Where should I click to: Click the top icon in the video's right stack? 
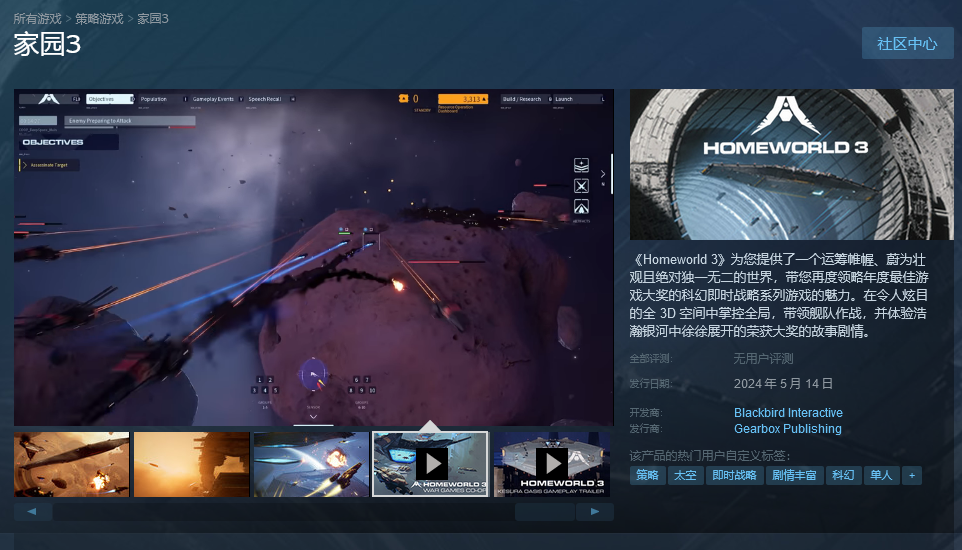(x=581, y=165)
